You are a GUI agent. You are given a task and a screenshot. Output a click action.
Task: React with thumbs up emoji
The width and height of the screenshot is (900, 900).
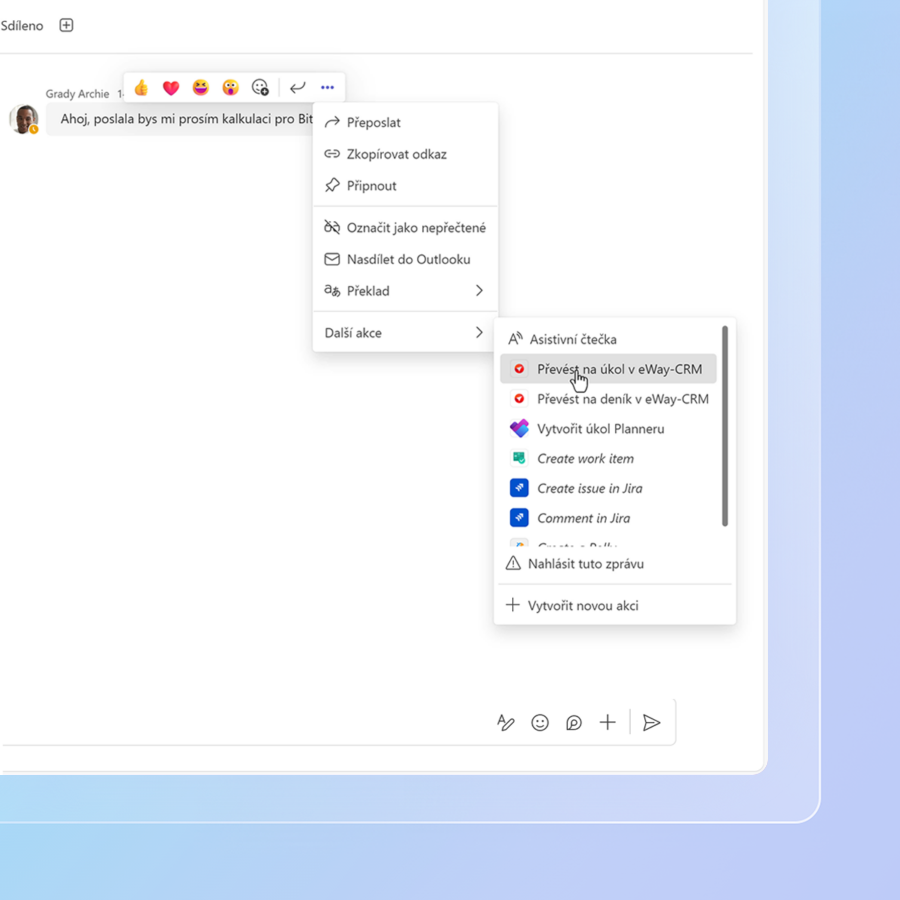[x=141, y=88]
